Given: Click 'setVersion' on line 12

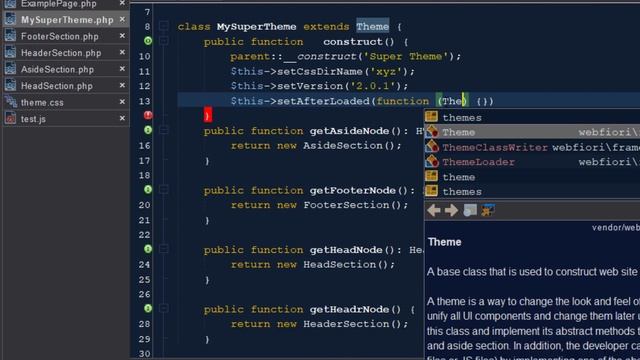Looking at the screenshot, I should [x=310, y=86].
